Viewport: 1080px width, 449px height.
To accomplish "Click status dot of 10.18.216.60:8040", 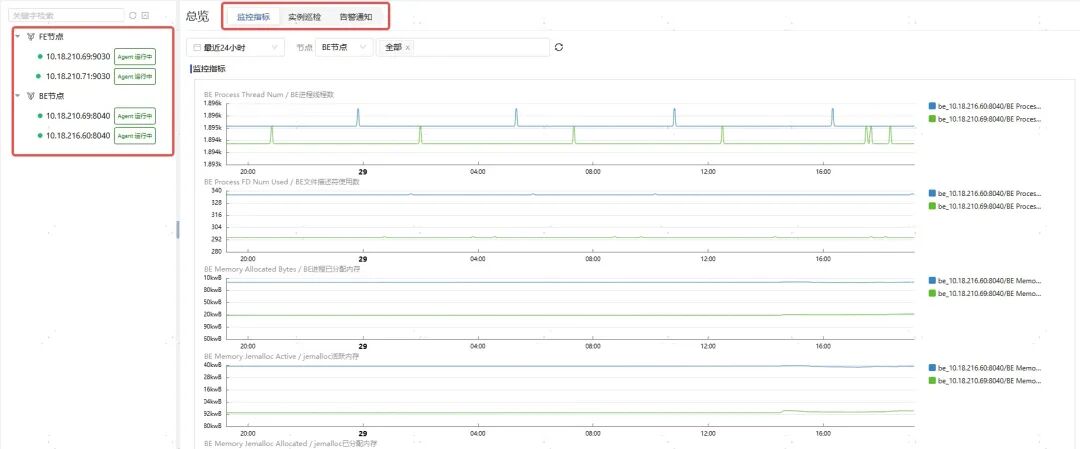I will tap(40, 136).
